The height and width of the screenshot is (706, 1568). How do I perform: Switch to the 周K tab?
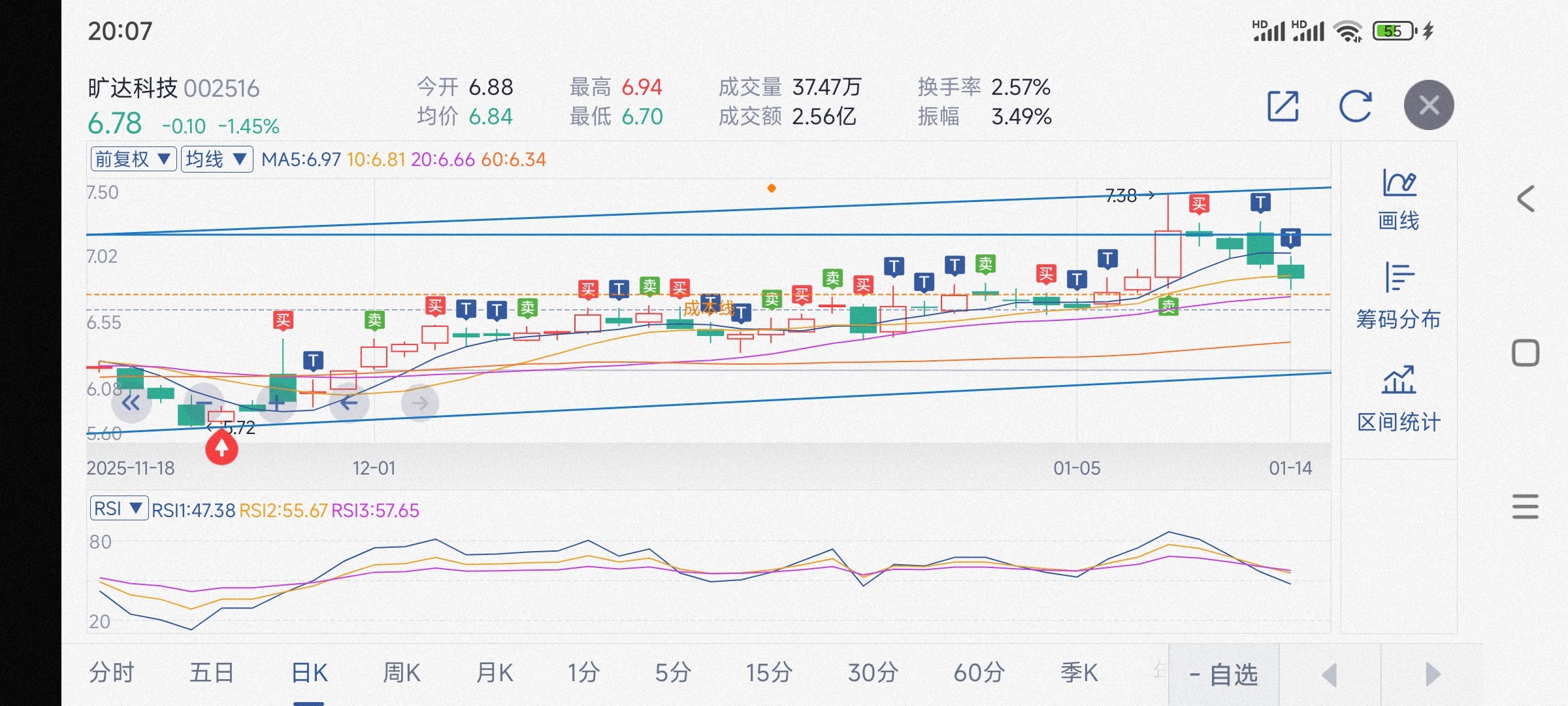401,673
